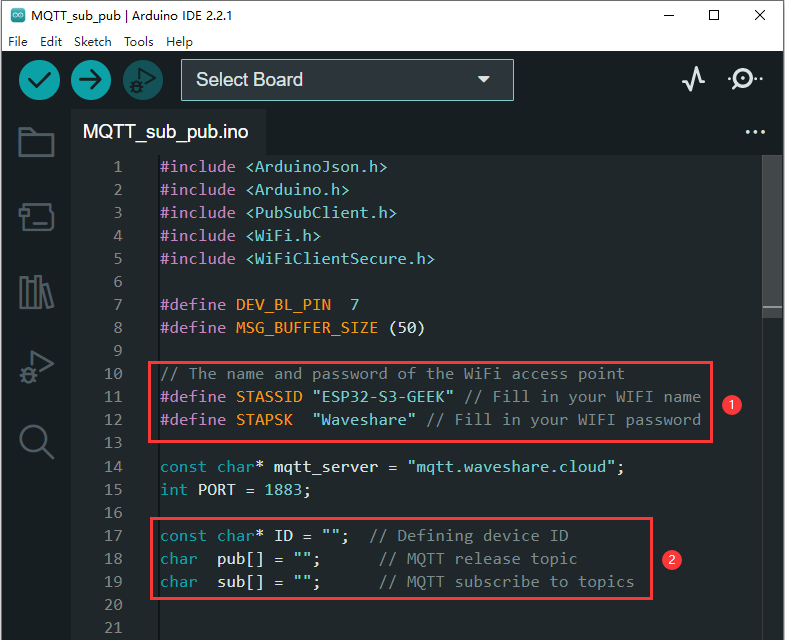Open the Serial Plotter
Screen dimensions: 785x640
[x=693, y=80]
